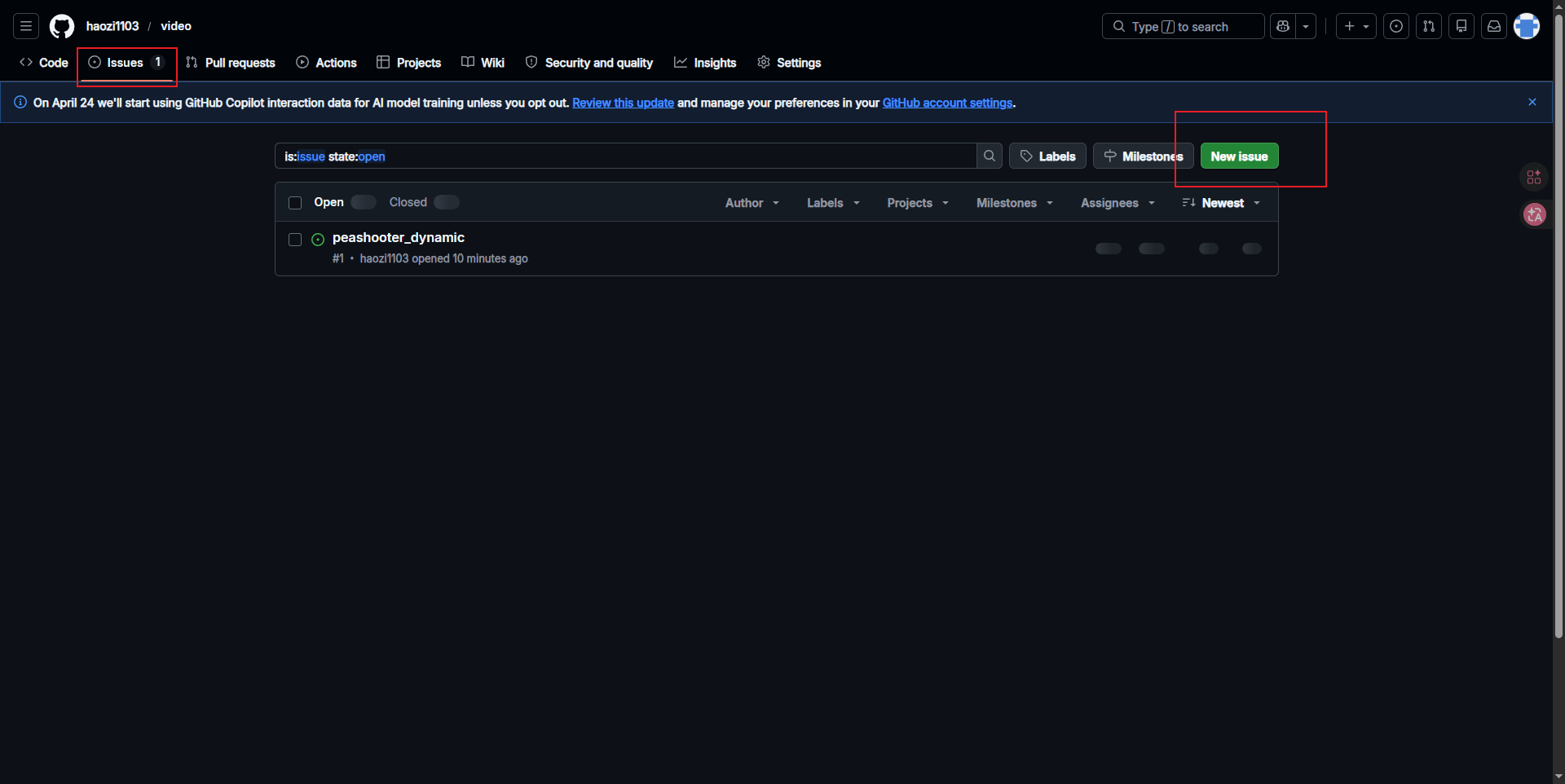Expand the Assignees filter dropdown

click(1118, 203)
